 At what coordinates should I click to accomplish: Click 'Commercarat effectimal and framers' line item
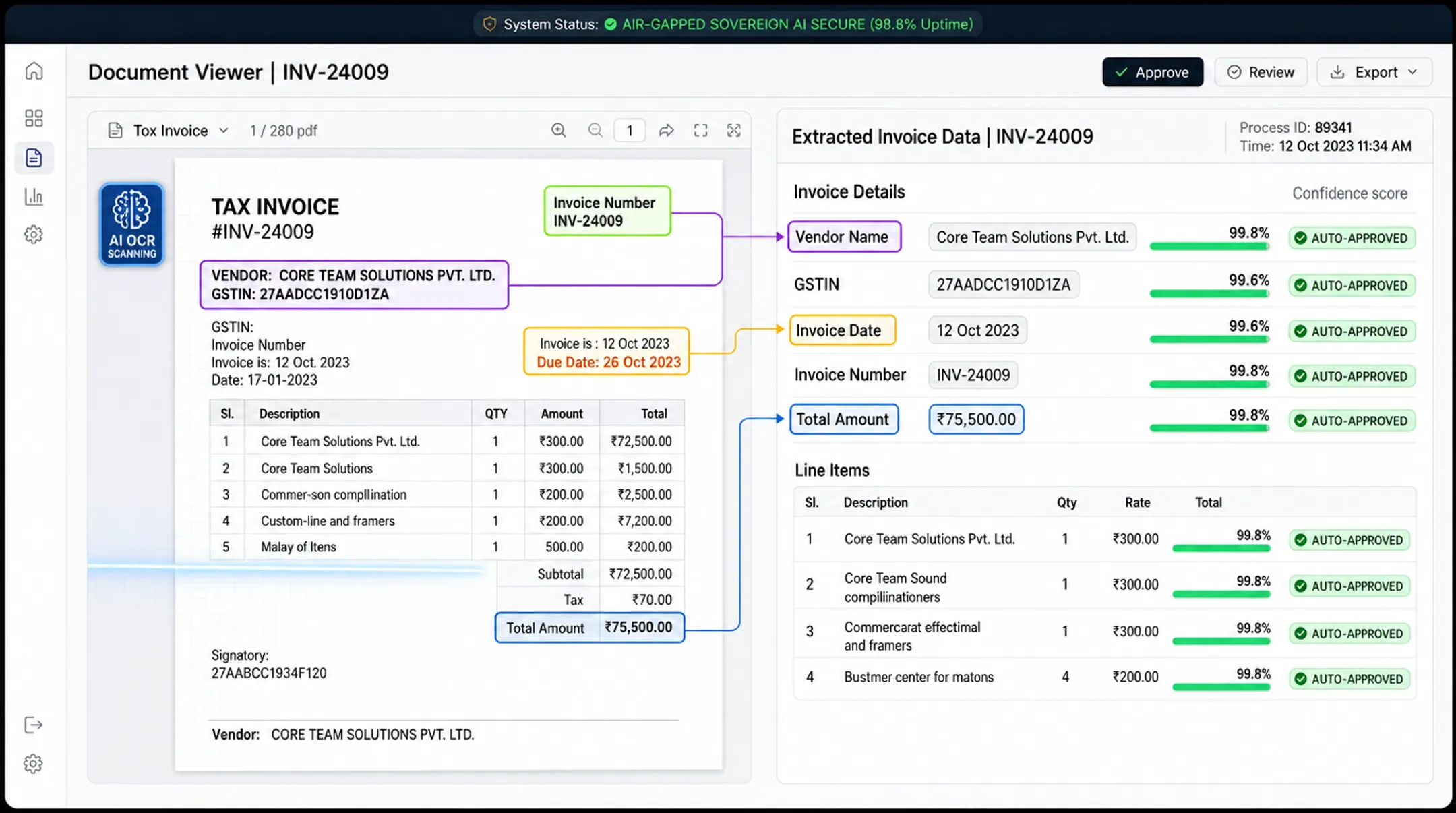pos(912,636)
